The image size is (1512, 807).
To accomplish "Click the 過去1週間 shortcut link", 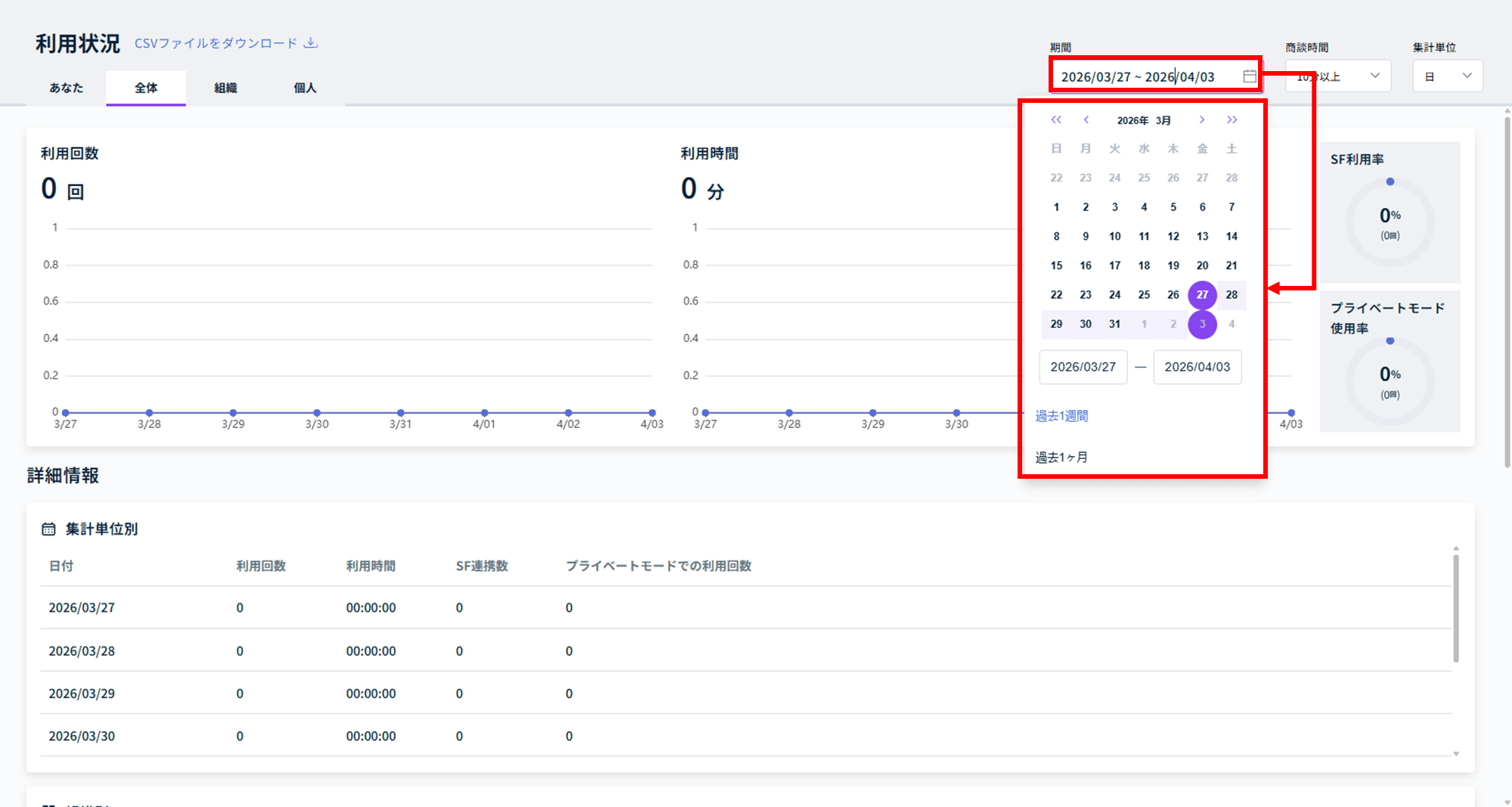I will coord(1061,416).
